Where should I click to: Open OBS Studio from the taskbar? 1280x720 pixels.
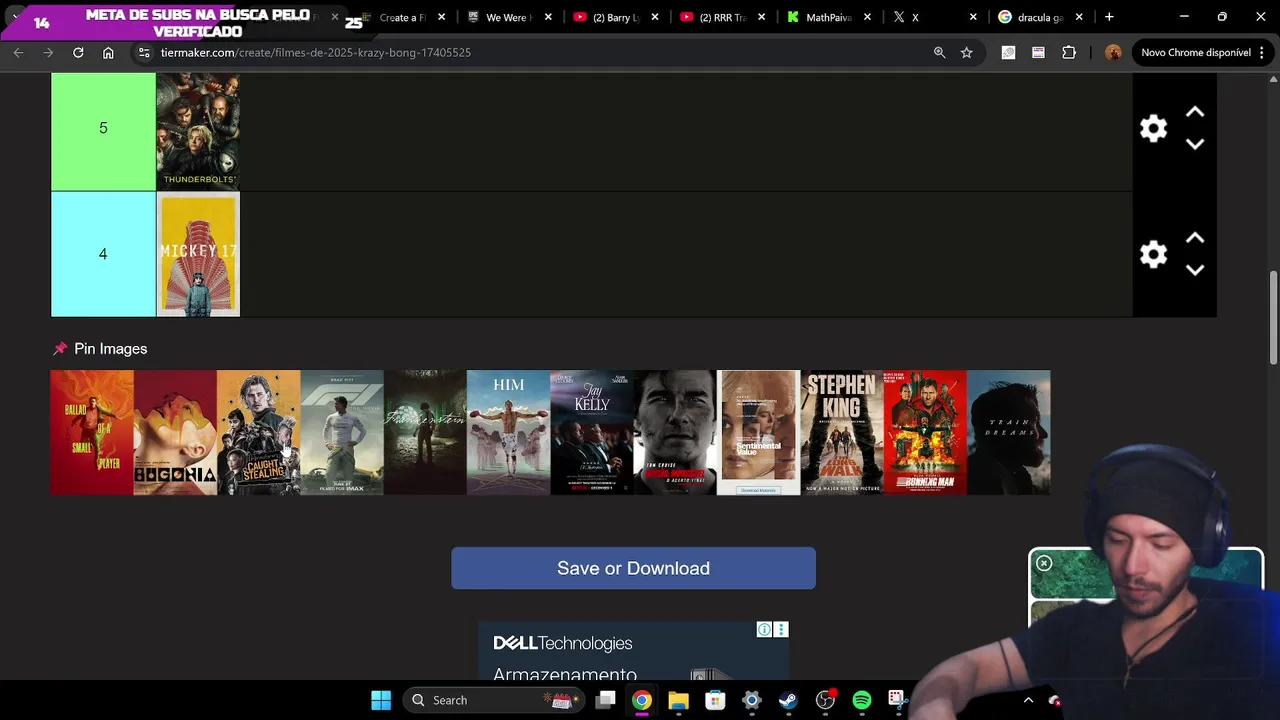click(x=825, y=700)
